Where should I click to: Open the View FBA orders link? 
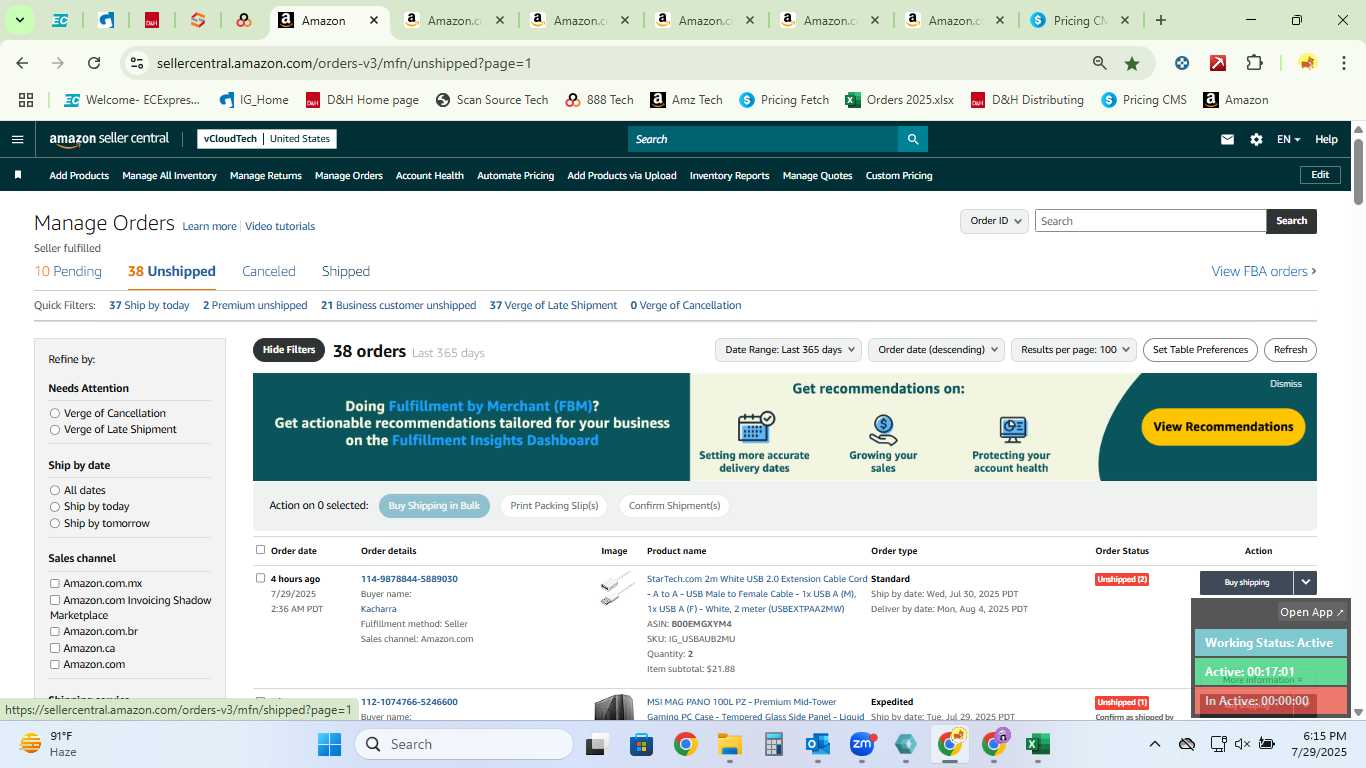point(1264,271)
